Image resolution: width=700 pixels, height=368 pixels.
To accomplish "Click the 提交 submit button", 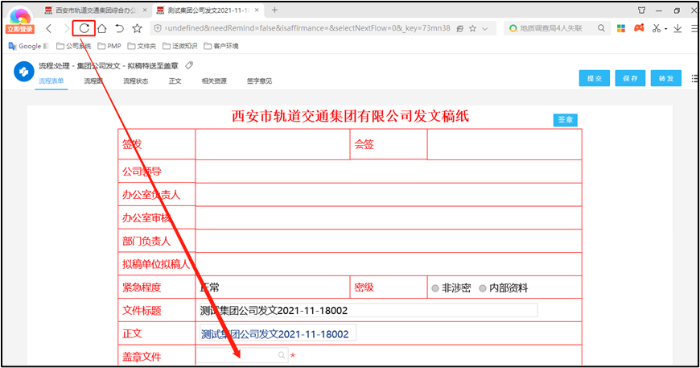I will click(x=595, y=78).
